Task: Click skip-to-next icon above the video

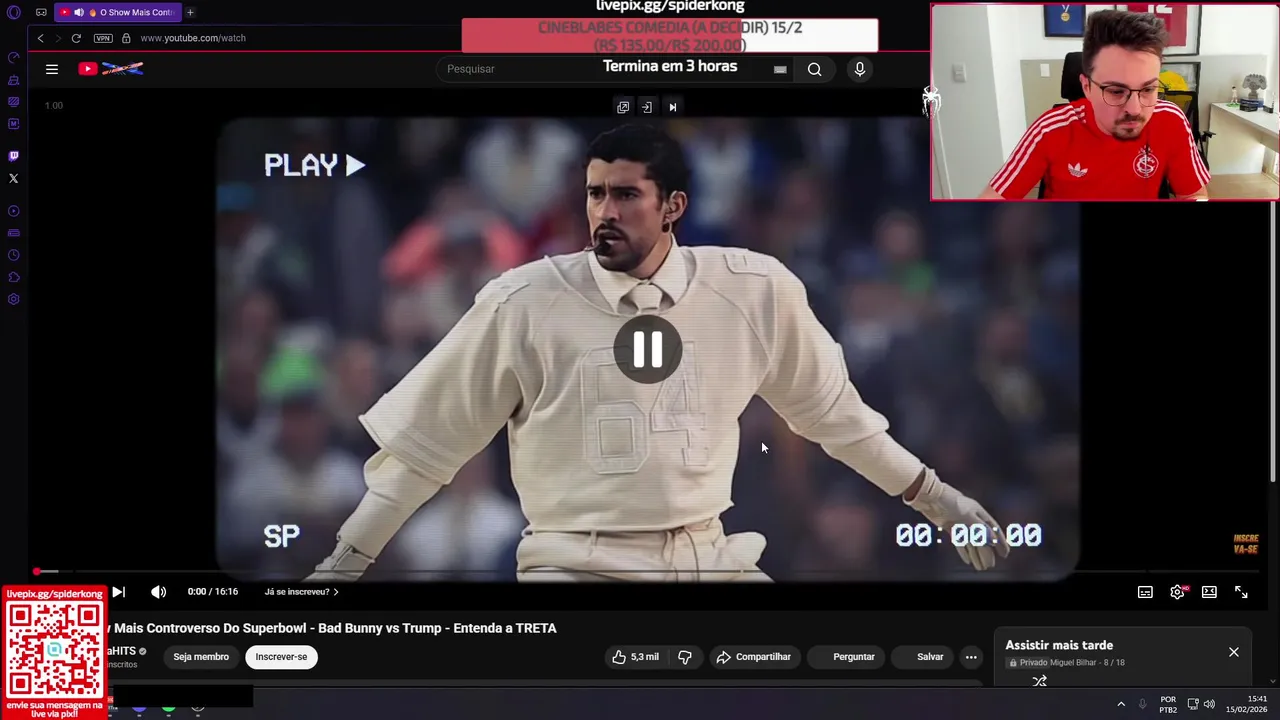Action: [672, 107]
